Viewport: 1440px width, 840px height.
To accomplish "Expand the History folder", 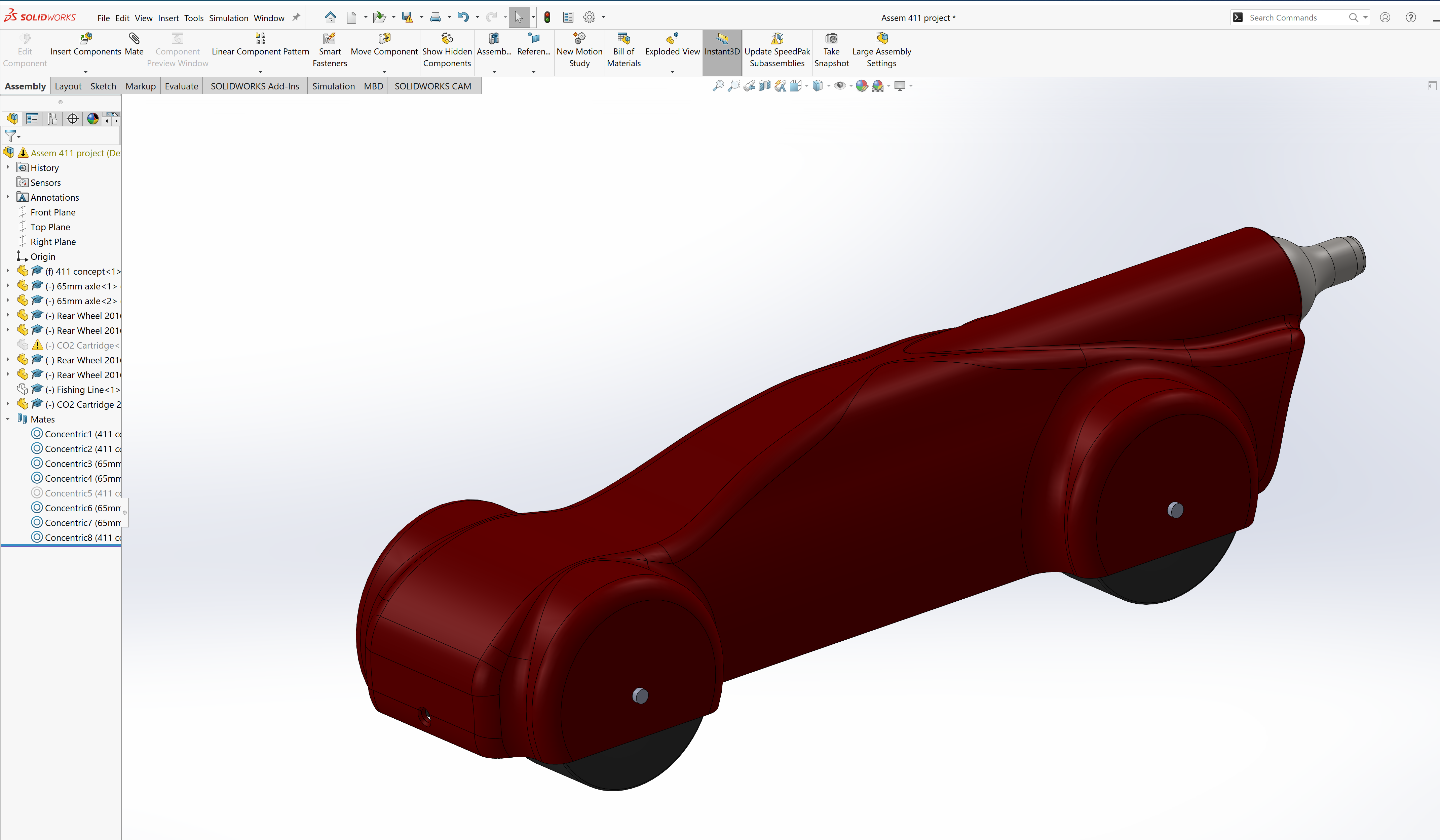I will pyautogui.click(x=7, y=167).
